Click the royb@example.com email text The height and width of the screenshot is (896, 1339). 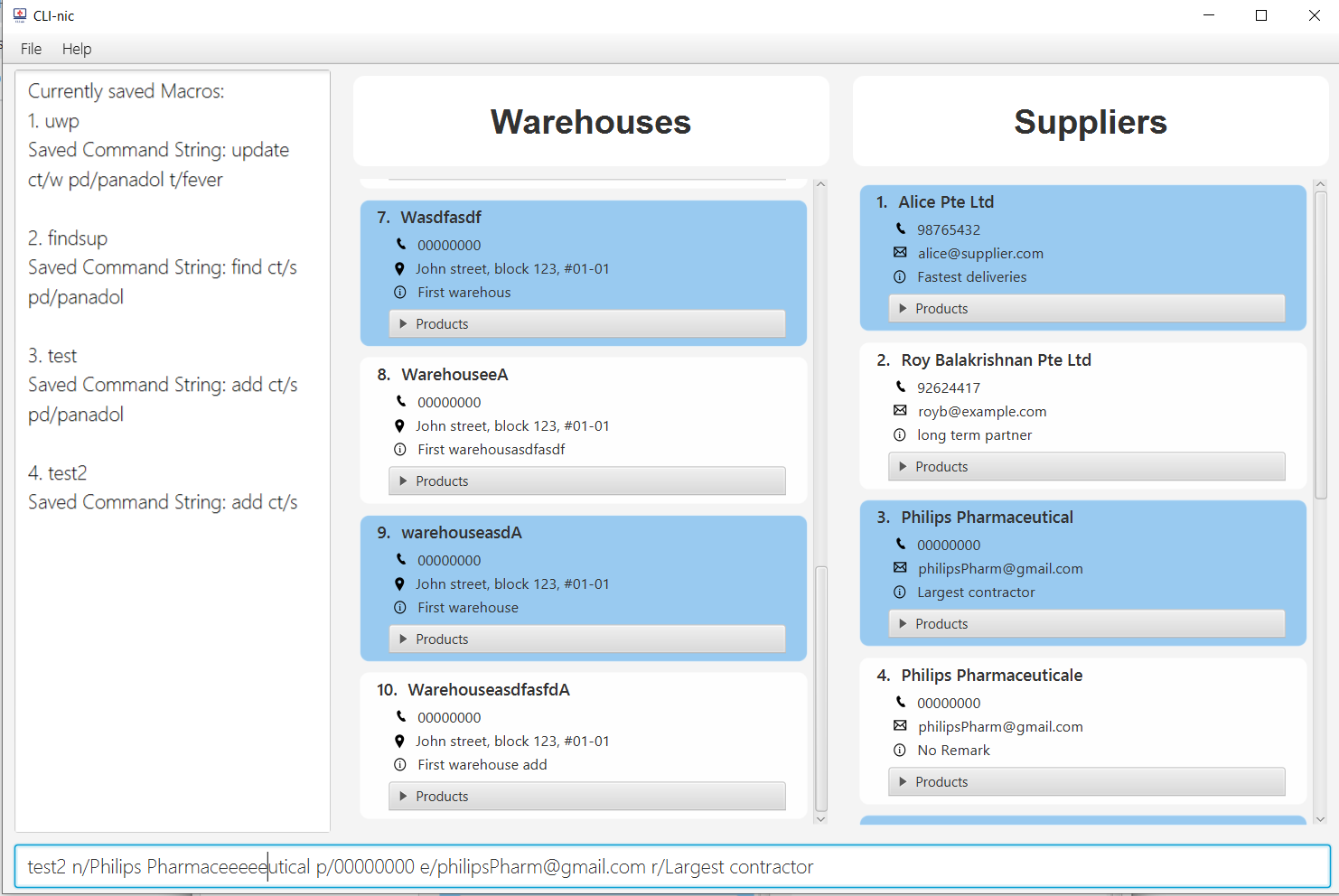[982, 411]
